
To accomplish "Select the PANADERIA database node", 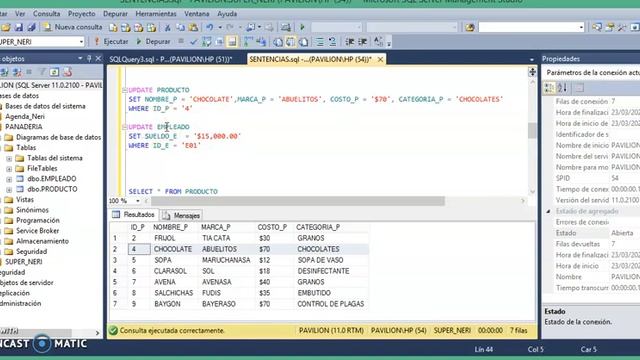I will point(24,127).
